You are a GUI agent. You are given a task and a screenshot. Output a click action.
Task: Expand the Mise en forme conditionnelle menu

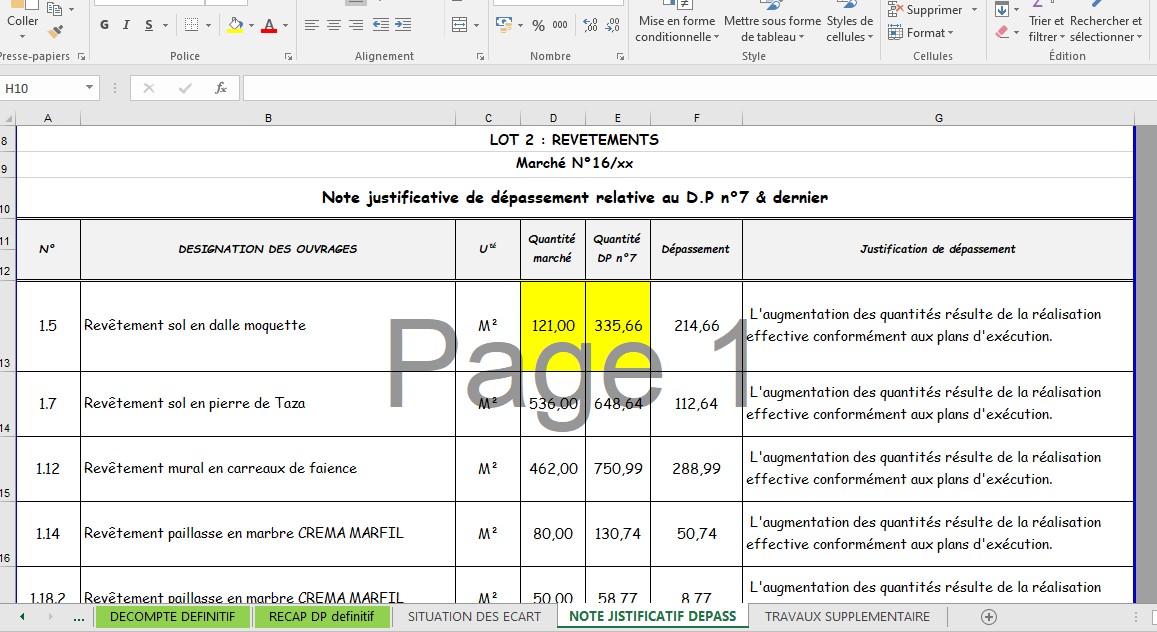click(x=677, y=29)
